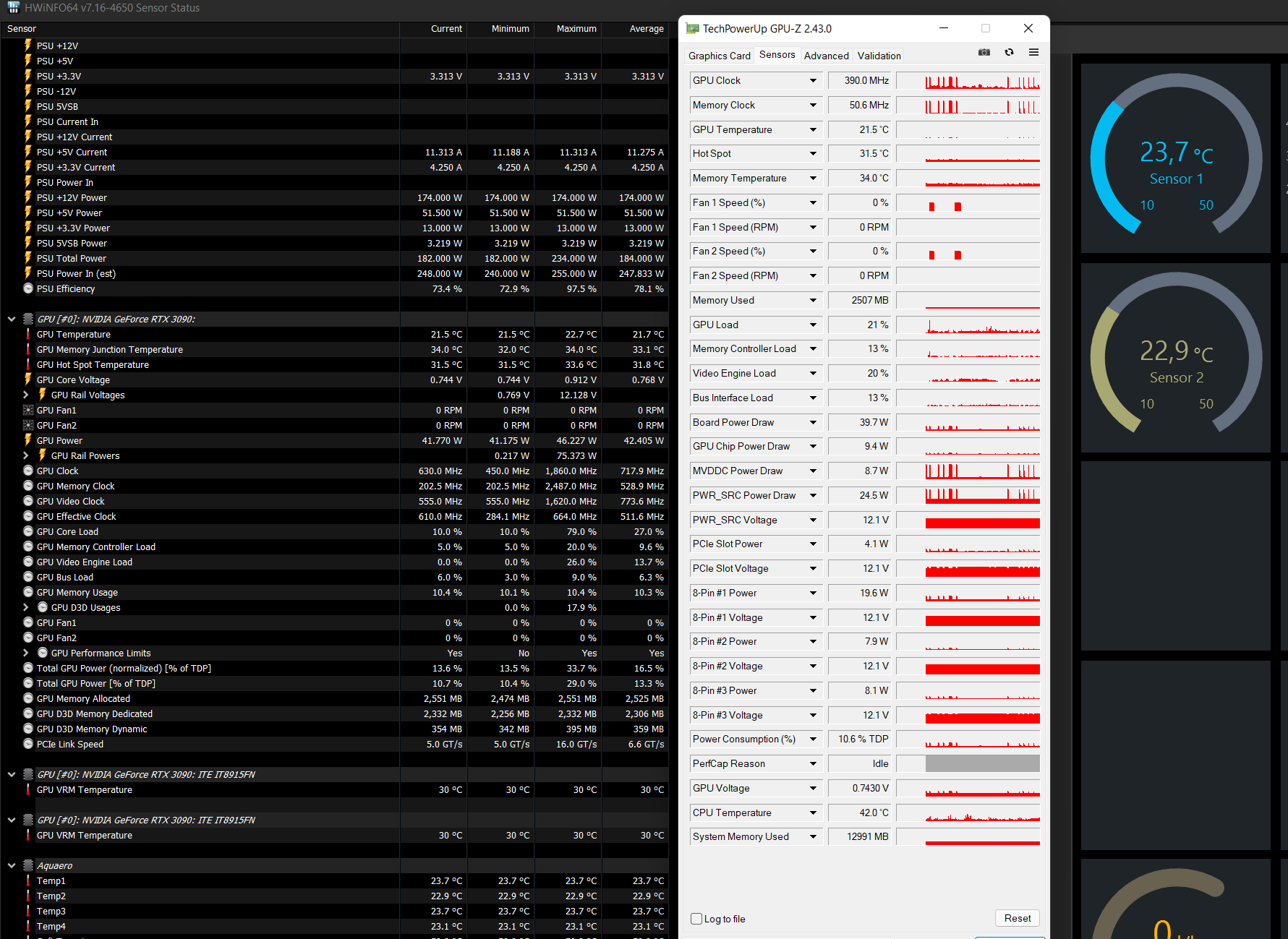This screenshot has height=939, width=1288.
Task: Click the Minimum column header
Action: 500,29
